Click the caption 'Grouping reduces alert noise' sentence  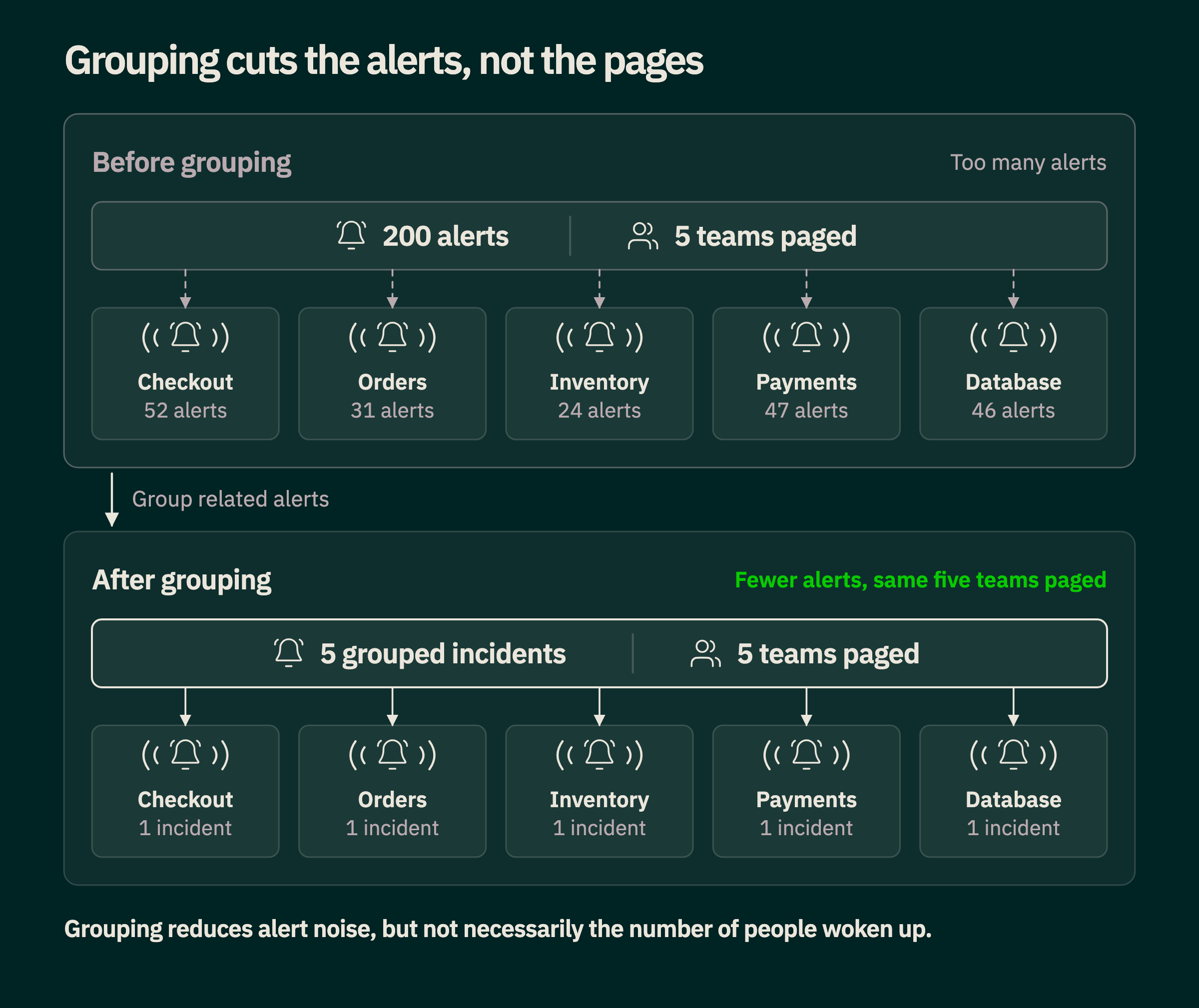[x=498, y=930]
